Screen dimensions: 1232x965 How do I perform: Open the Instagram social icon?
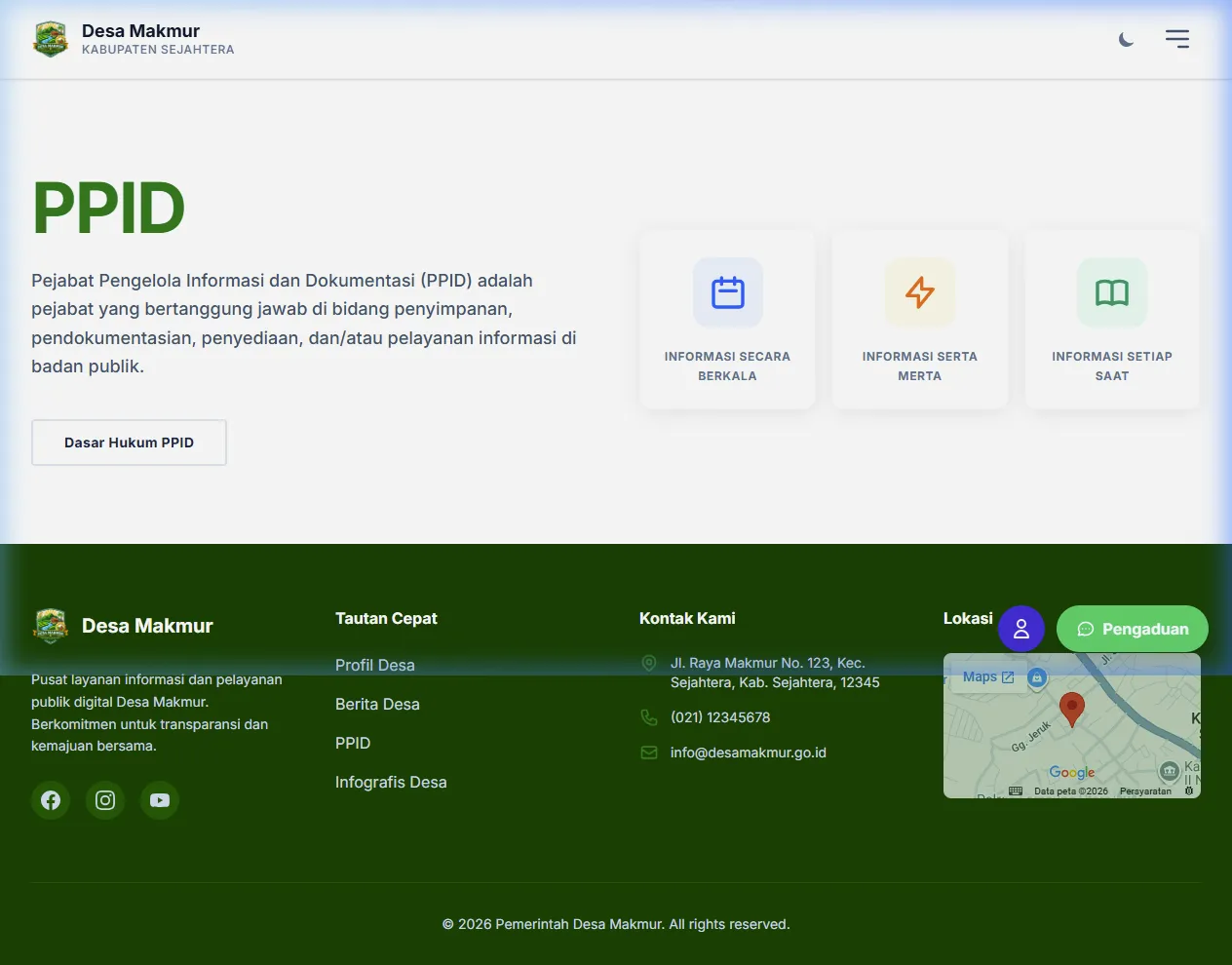105,800
